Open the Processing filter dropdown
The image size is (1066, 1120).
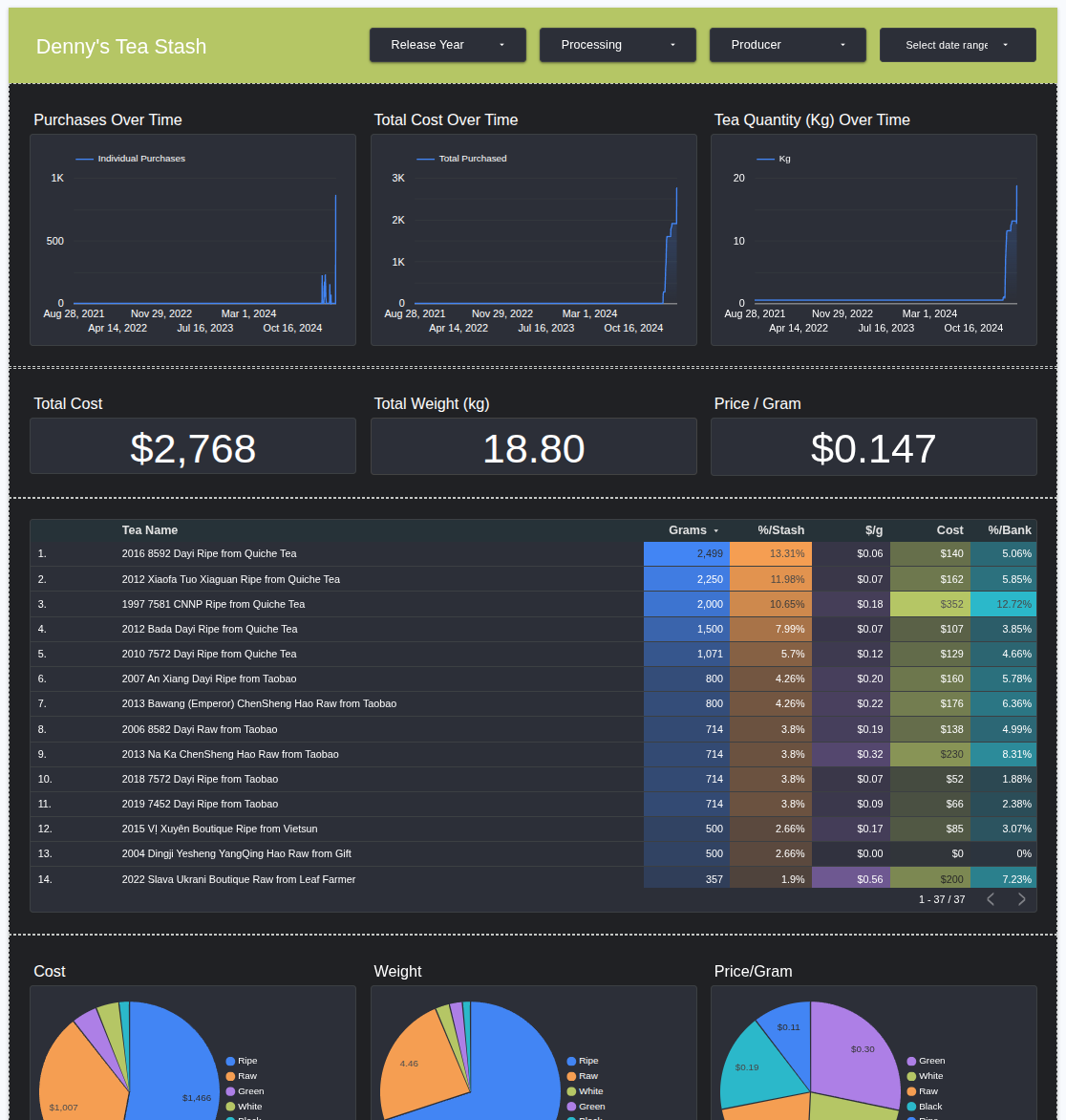click(x=618, y=45)
